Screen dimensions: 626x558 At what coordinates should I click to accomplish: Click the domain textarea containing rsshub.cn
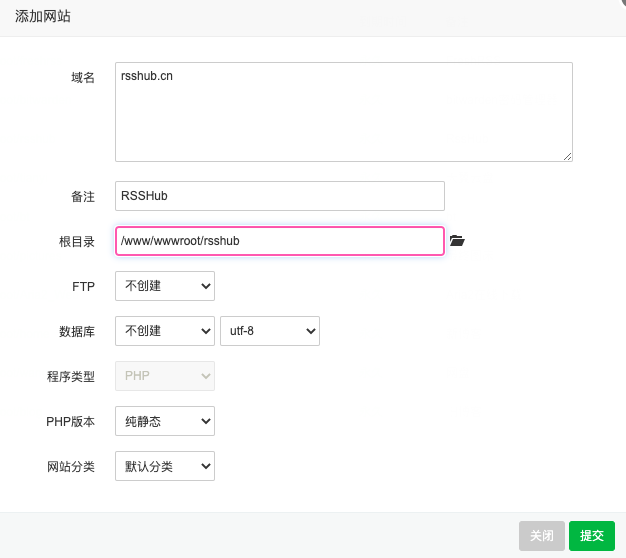[343, 111]
